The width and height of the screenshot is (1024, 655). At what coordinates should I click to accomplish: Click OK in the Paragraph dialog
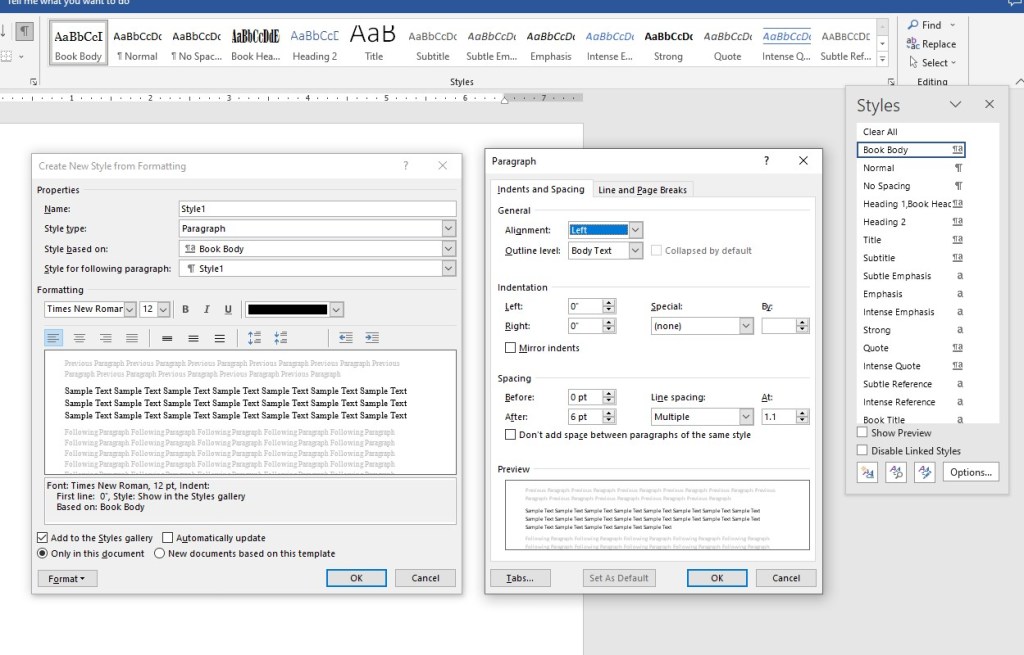[717, 578]
